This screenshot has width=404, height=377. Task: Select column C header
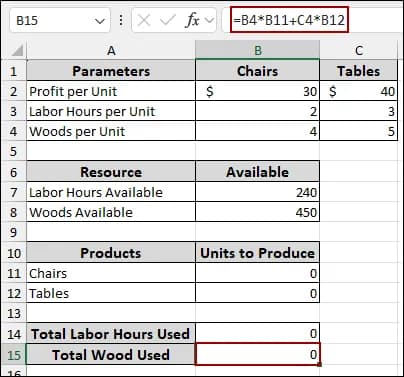click(x=359, y=50)
